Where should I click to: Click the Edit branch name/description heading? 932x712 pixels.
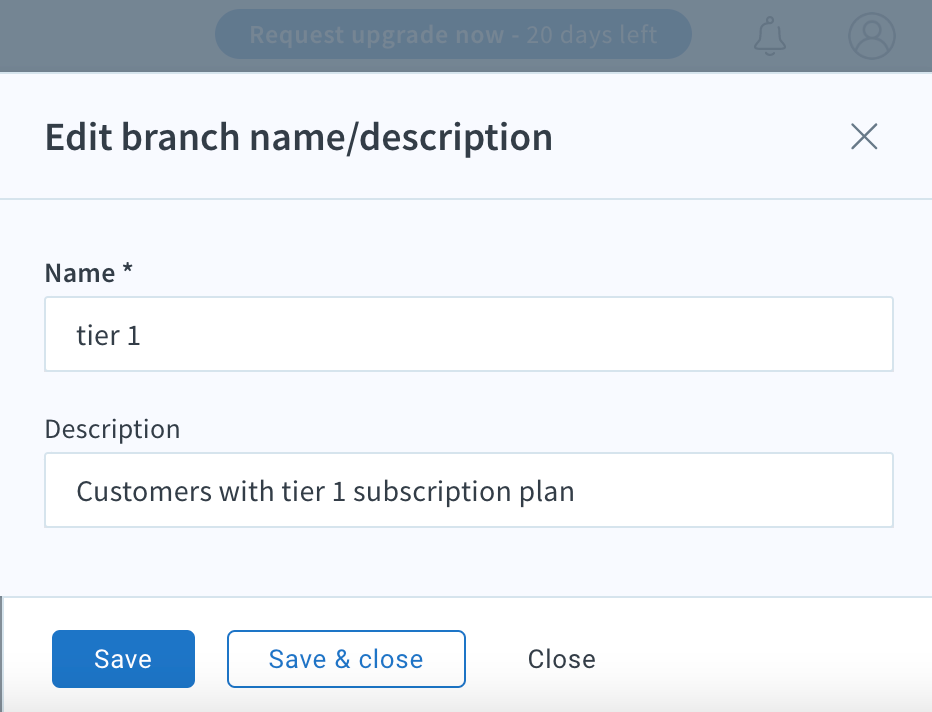tap(299, 137)
